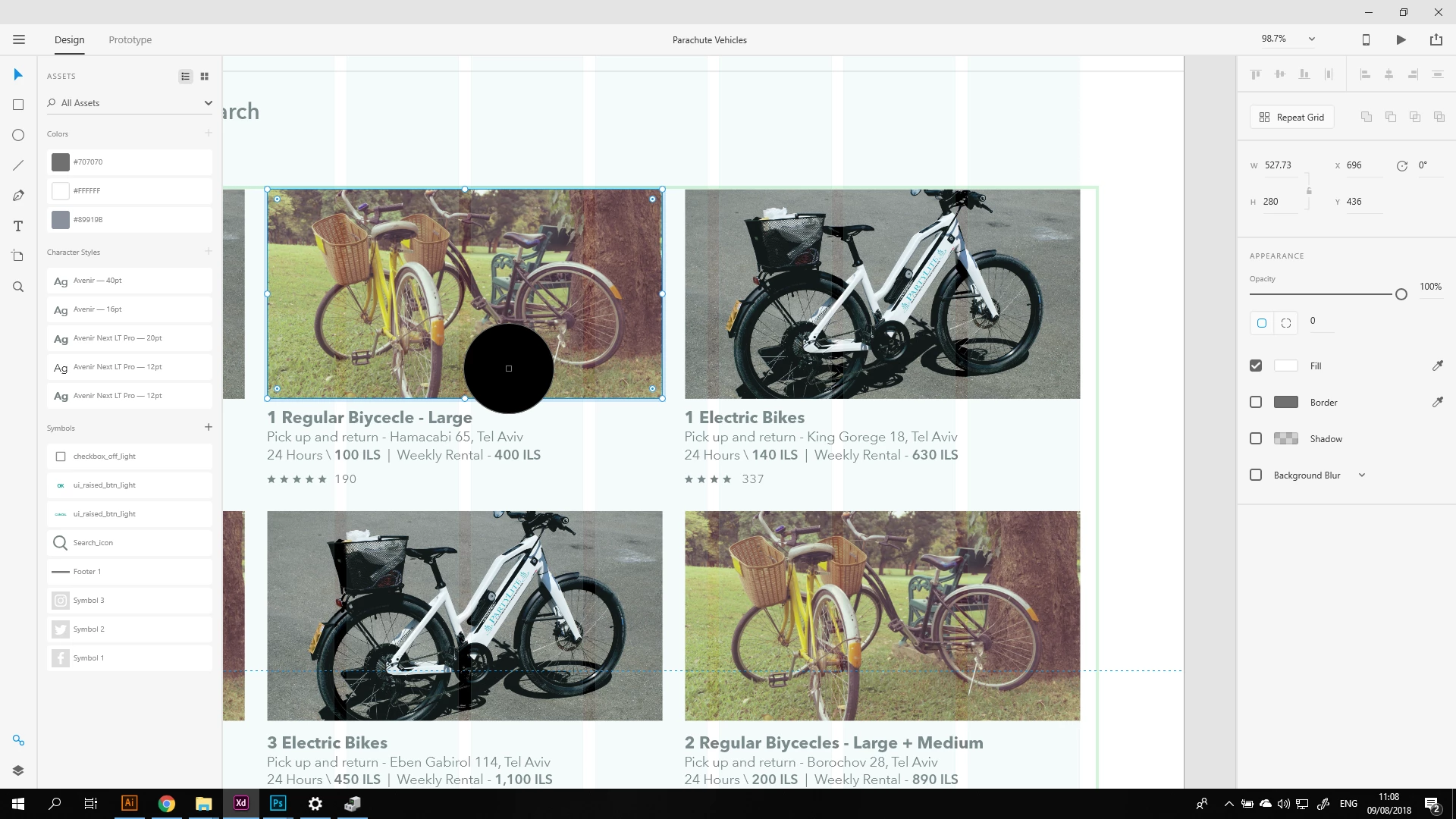The image size is (1456, 819).
Task: Click the #899198 color swatch
Action: pos(61,220)
